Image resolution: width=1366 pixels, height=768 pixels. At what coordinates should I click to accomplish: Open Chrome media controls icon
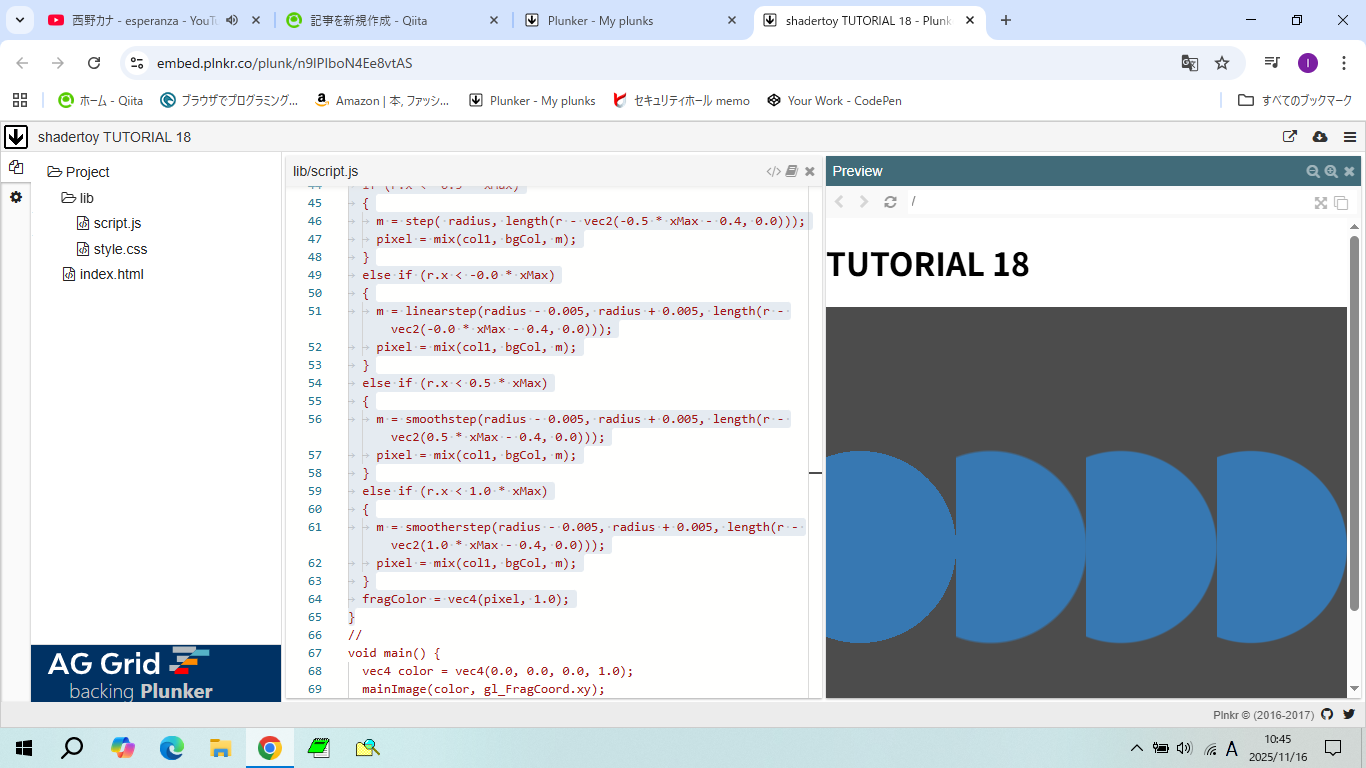pos(1272,63)
